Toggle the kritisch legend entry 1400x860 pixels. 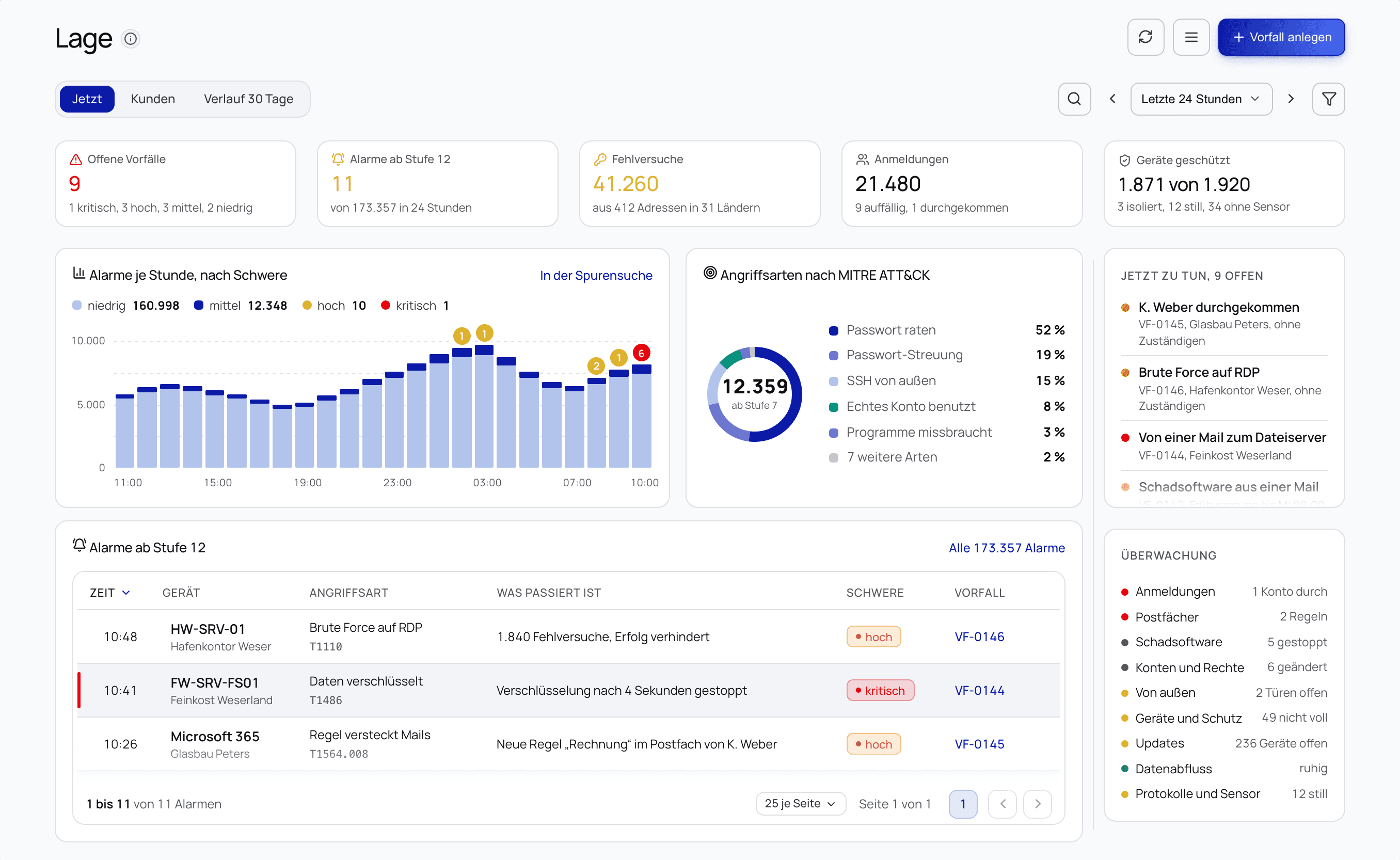415,306
